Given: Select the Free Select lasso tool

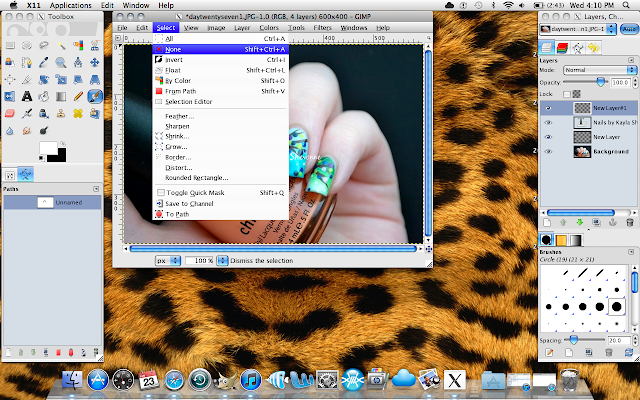Looking at the screenshot, I should [44, 45].
